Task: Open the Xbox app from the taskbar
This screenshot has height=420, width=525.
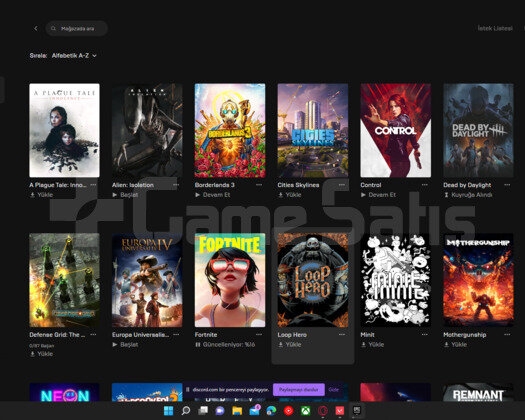Action: point(306,410)
